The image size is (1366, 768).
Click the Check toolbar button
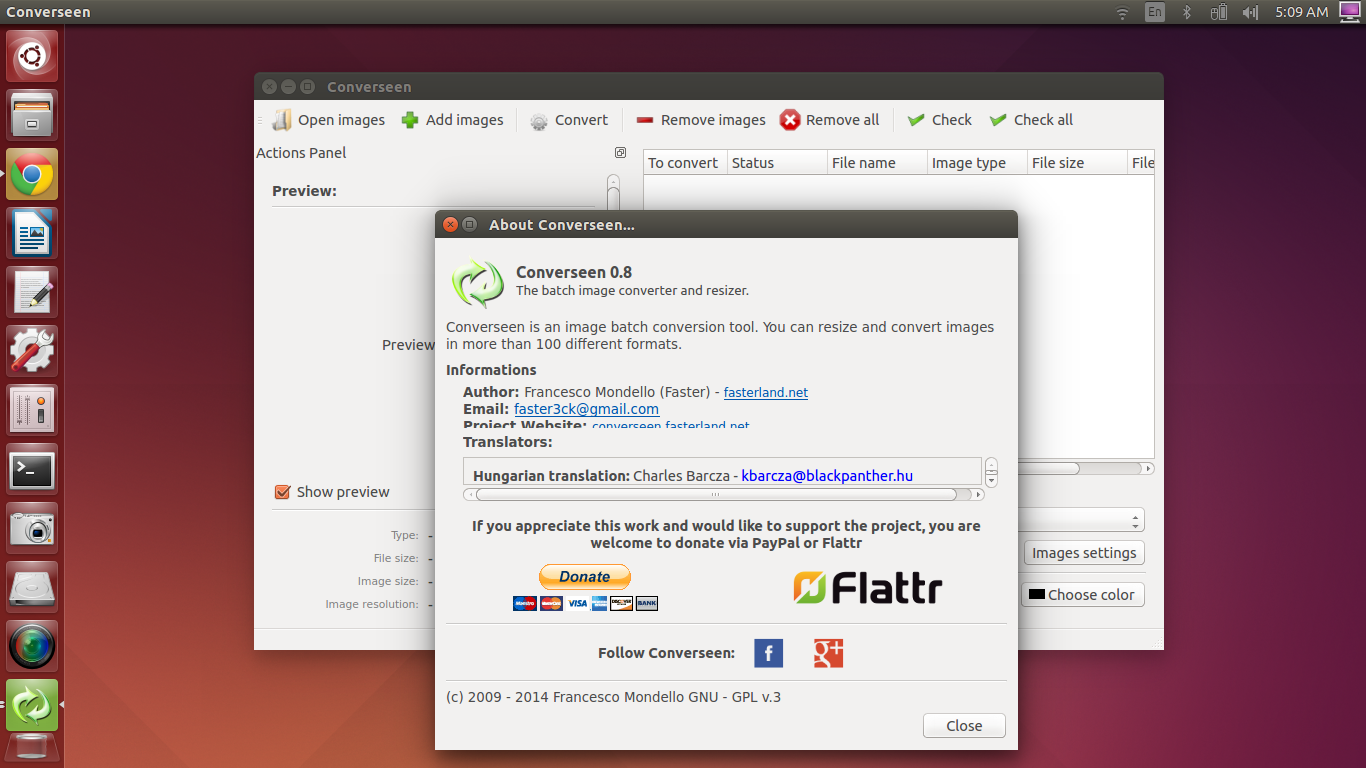939,120
